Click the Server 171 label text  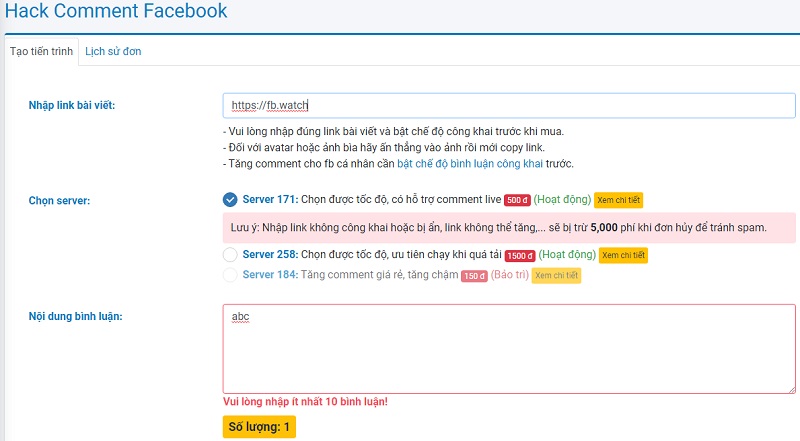coord(270,200)
